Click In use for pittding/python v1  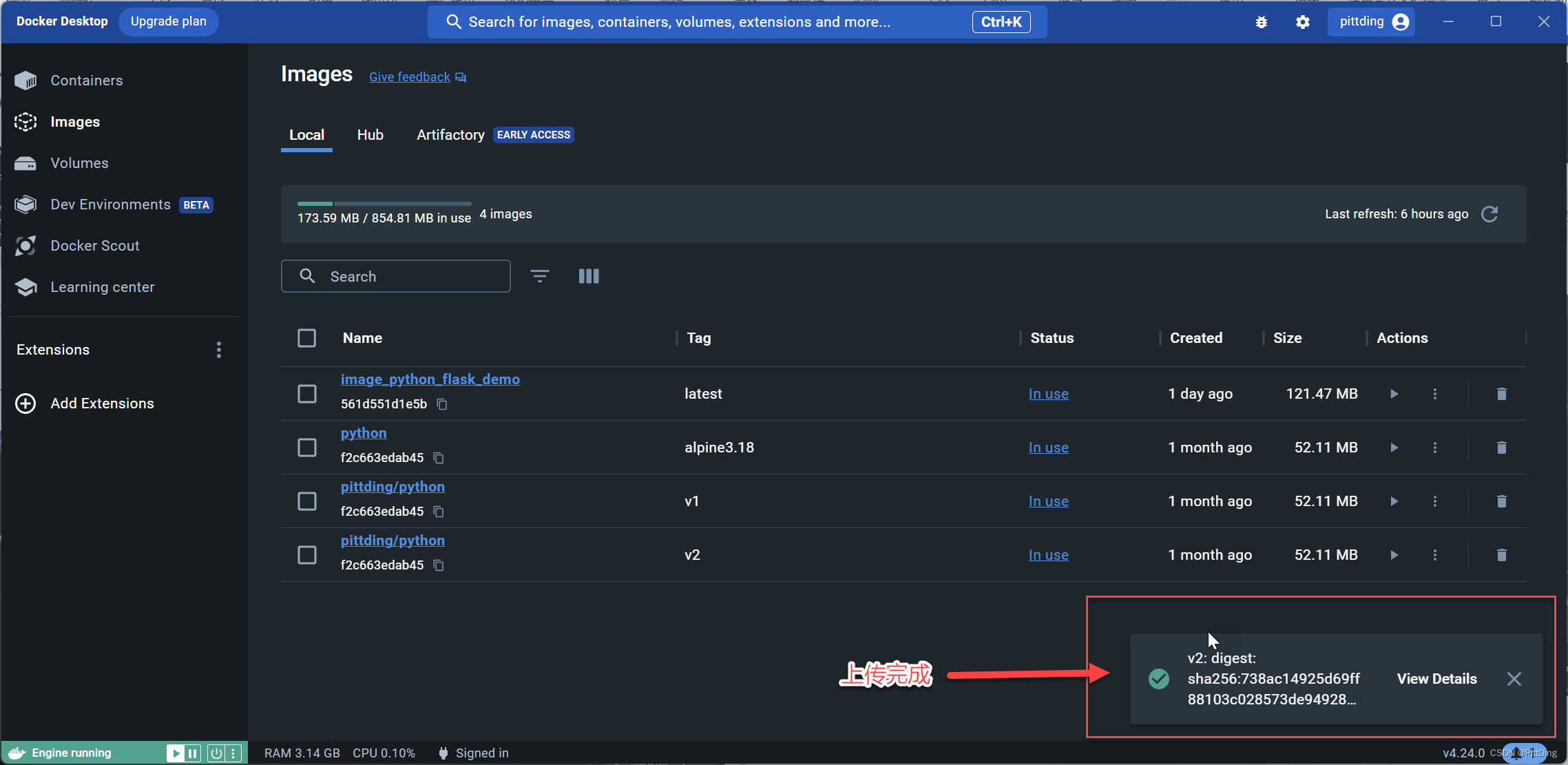[x=1049, y=501]
